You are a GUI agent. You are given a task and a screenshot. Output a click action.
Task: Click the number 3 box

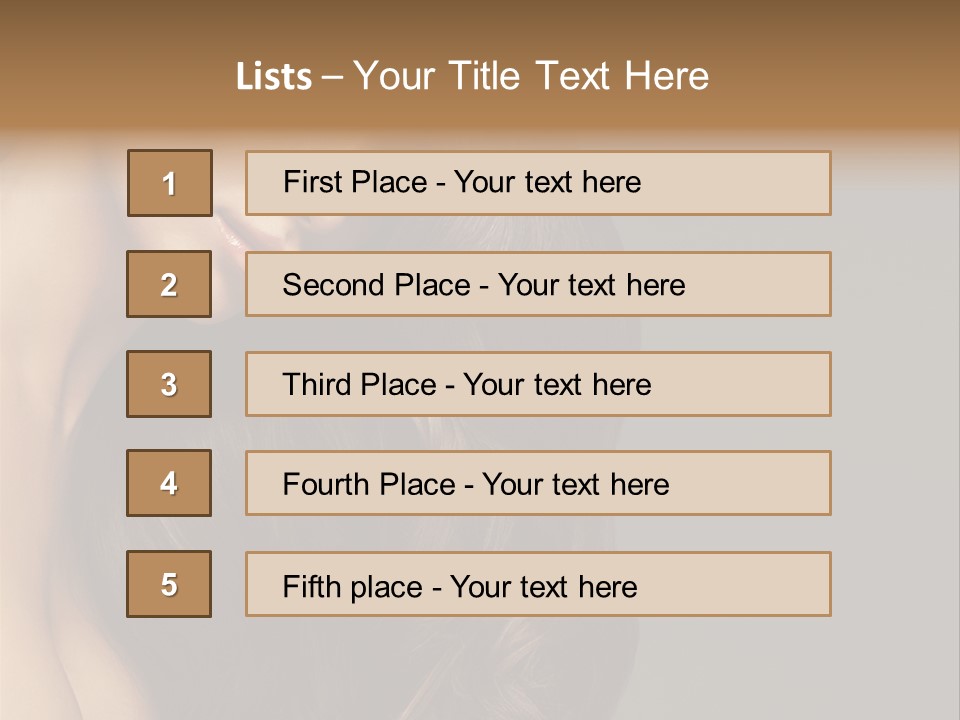(169, 384)
